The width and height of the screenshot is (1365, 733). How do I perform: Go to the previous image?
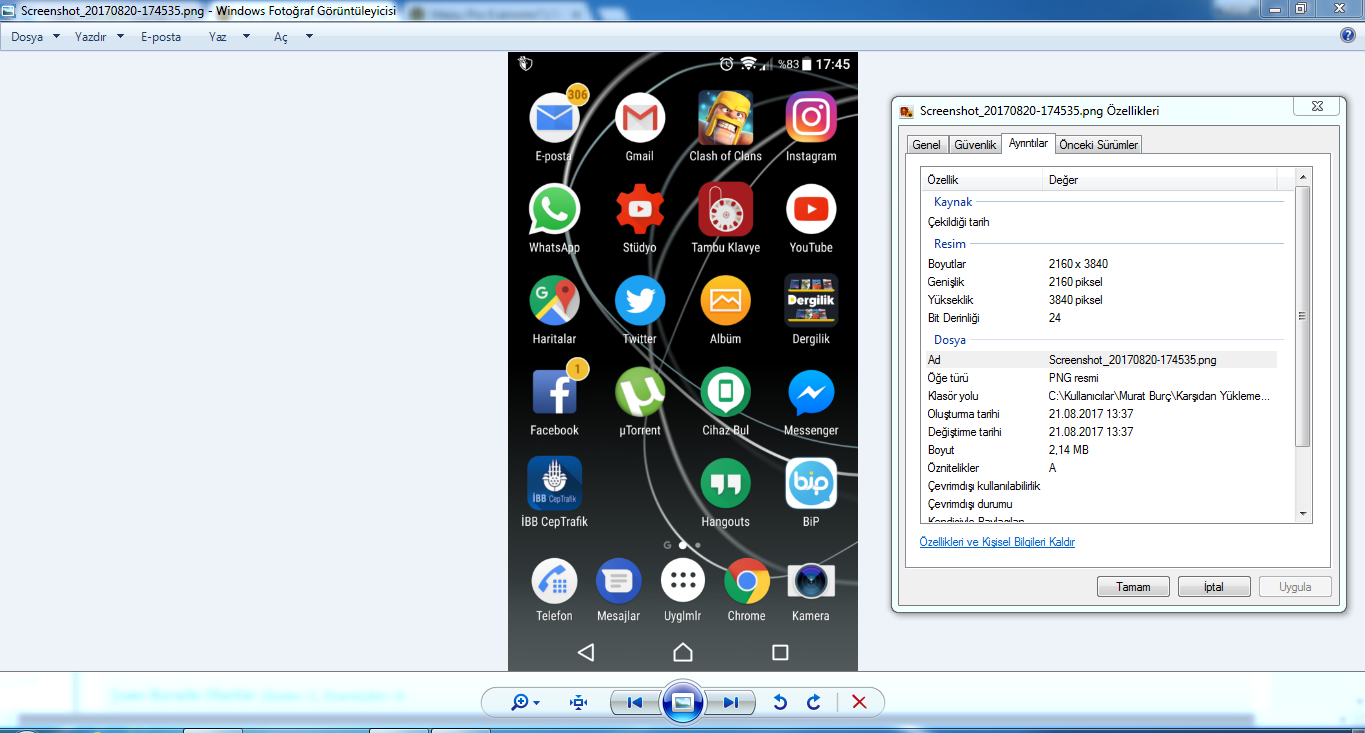click(634, 702)
